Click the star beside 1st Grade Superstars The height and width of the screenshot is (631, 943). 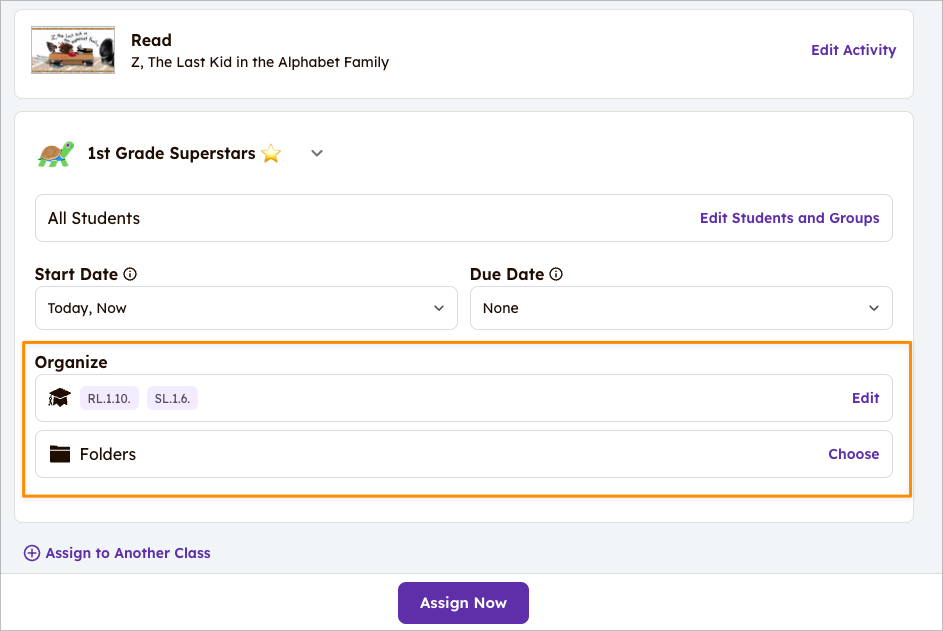pos(271,154)
